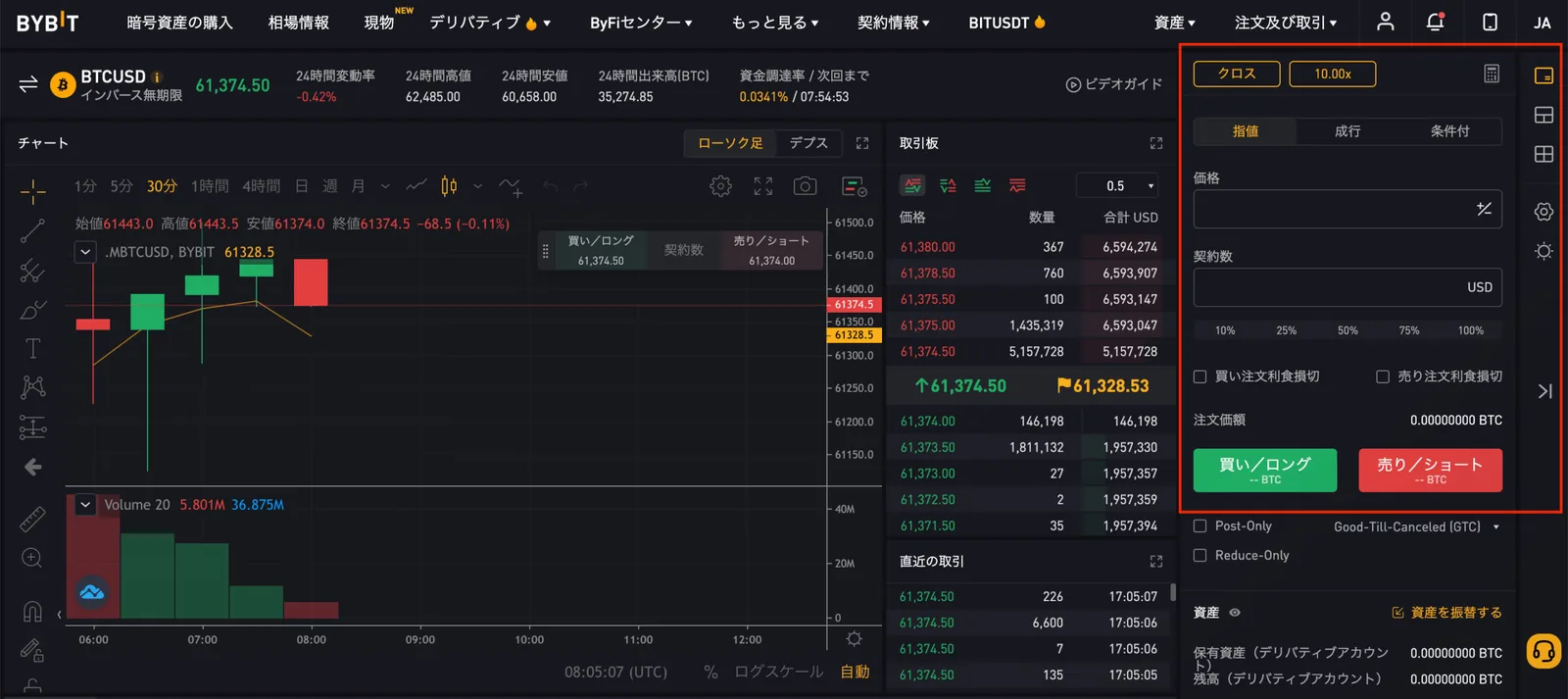Open the Good-Till-Canceled dropdown
This screenshot has height=699, width=1568.
pyautogui.click(x=1417, y=526)
